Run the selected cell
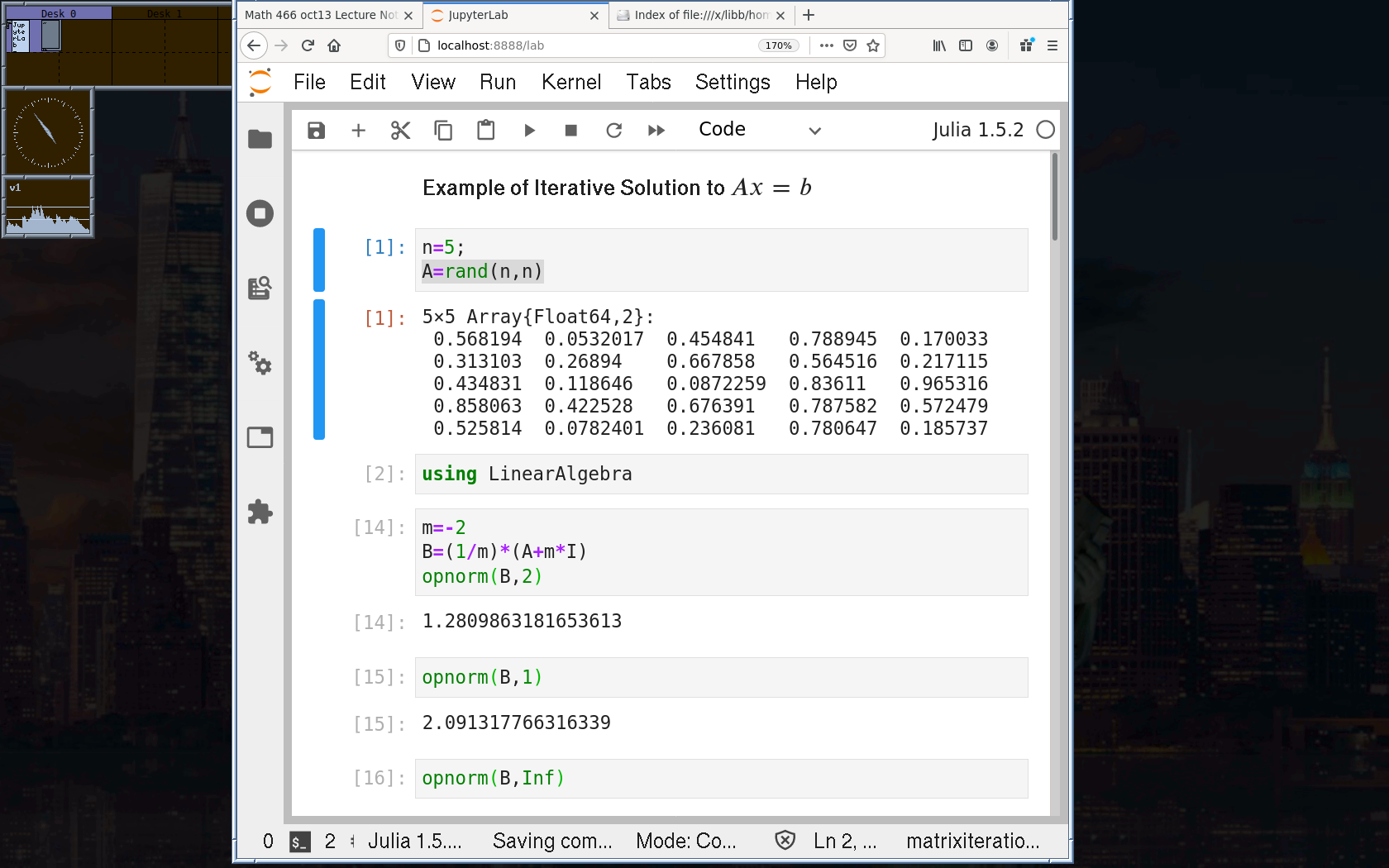This screenshot has height=868, width=1389. 529,131
